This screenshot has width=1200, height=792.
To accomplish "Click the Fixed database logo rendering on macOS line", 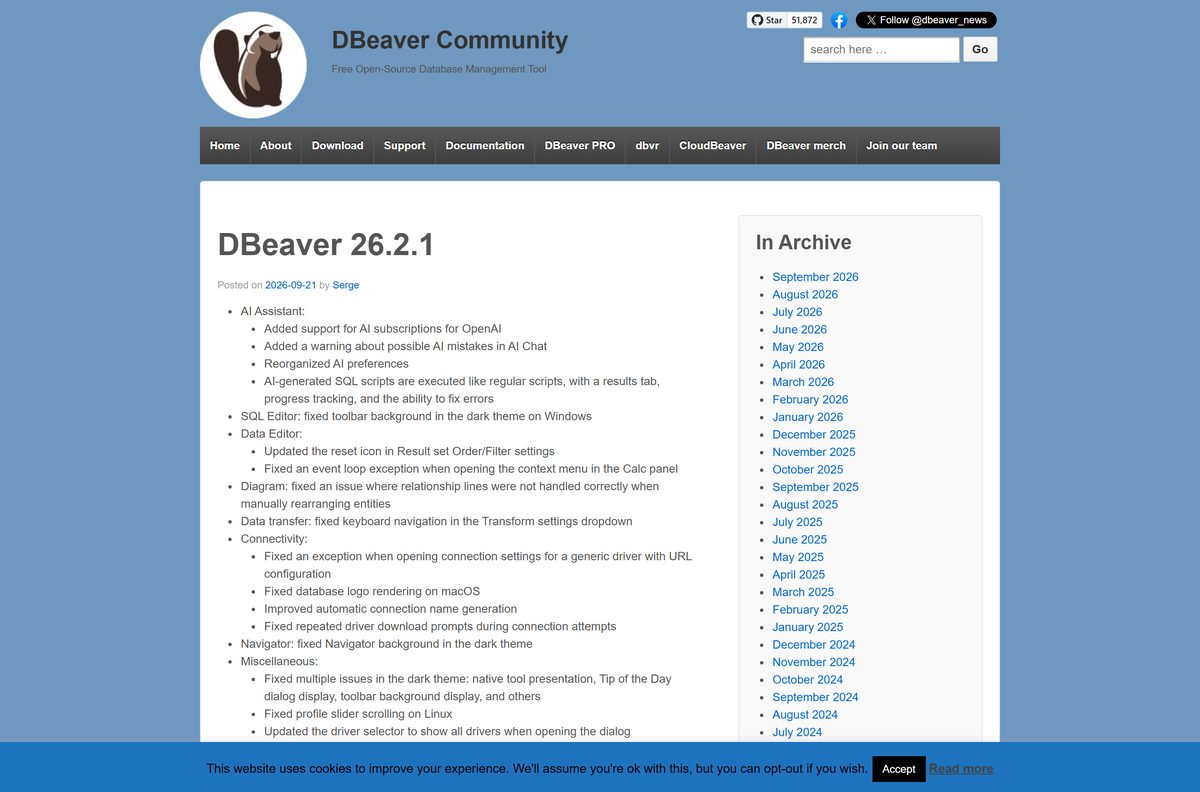I will (372, 591).
